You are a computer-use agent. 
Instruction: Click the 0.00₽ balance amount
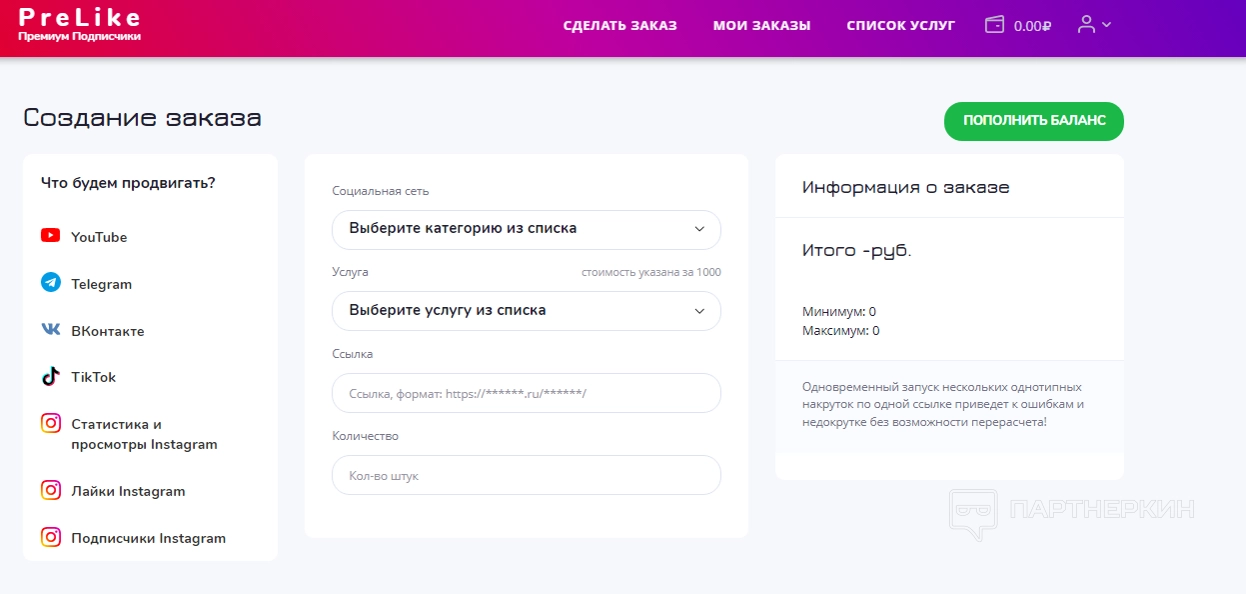click(1032, 27)
